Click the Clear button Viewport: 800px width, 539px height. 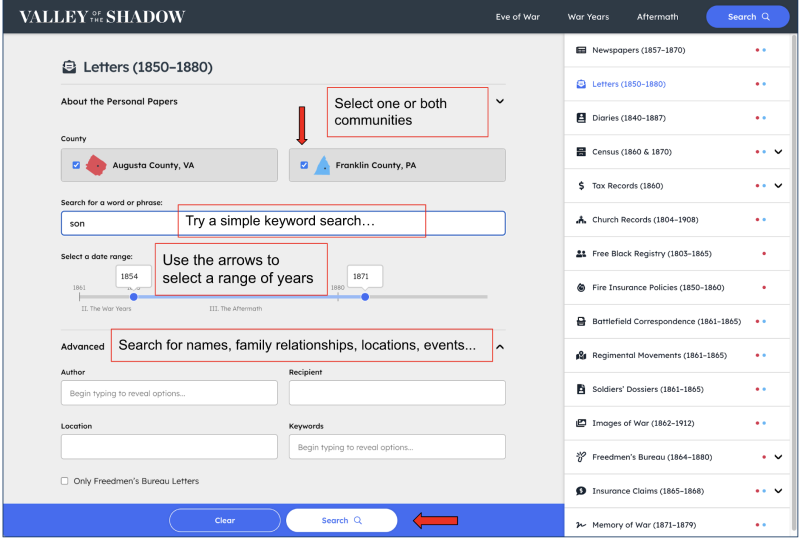pos(224,520)
